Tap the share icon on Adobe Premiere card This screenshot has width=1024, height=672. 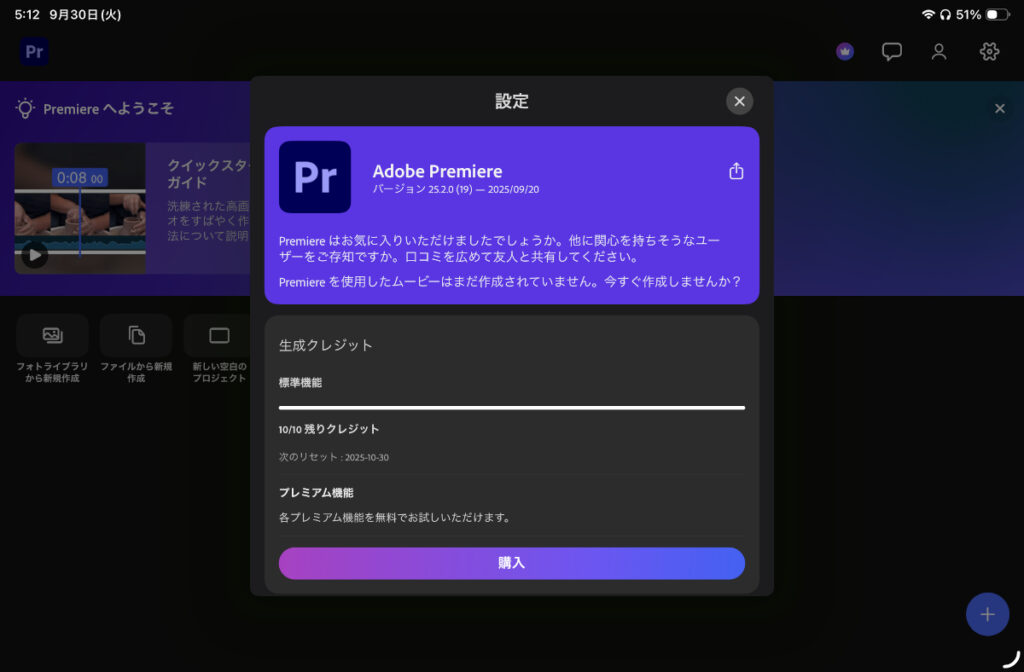coord(736,171)
